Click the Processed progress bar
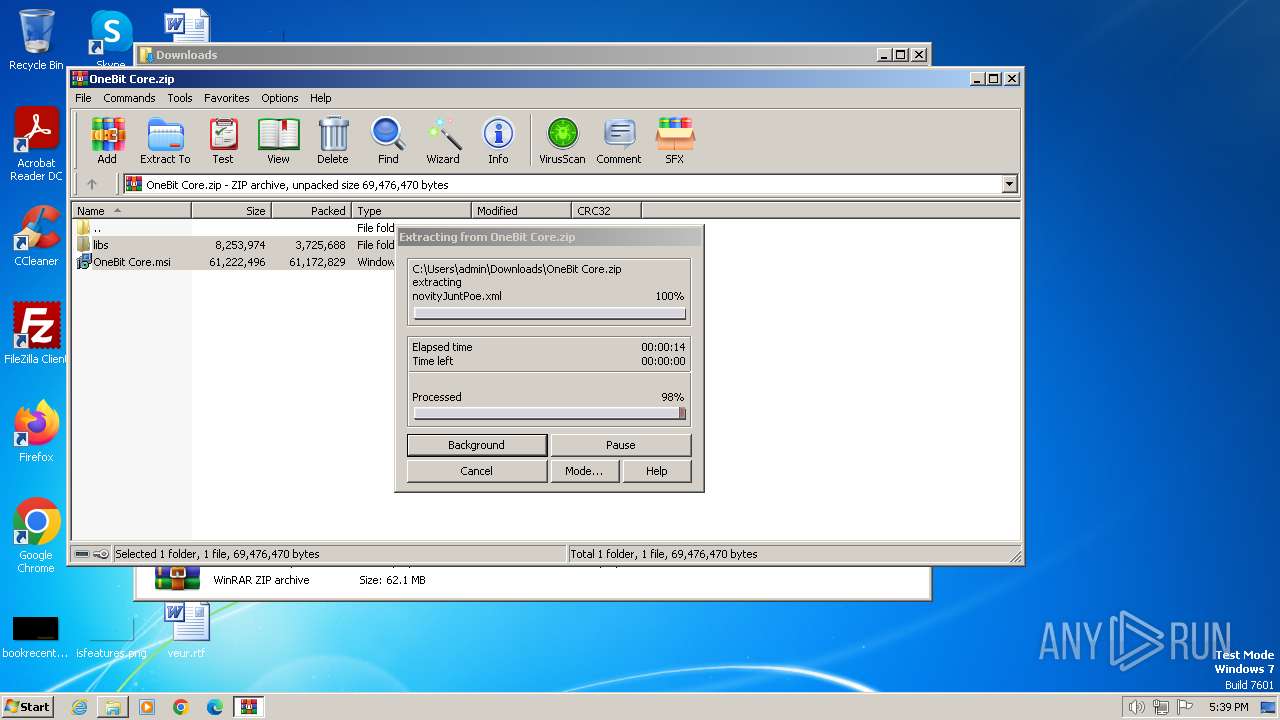The height and width of the screenshot is (720, 1280). (x=549, y=413)
